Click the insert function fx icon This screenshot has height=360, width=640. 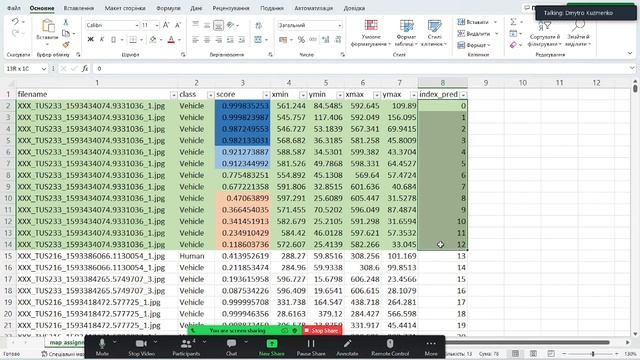pyautogui.click(x=85, y=69)
